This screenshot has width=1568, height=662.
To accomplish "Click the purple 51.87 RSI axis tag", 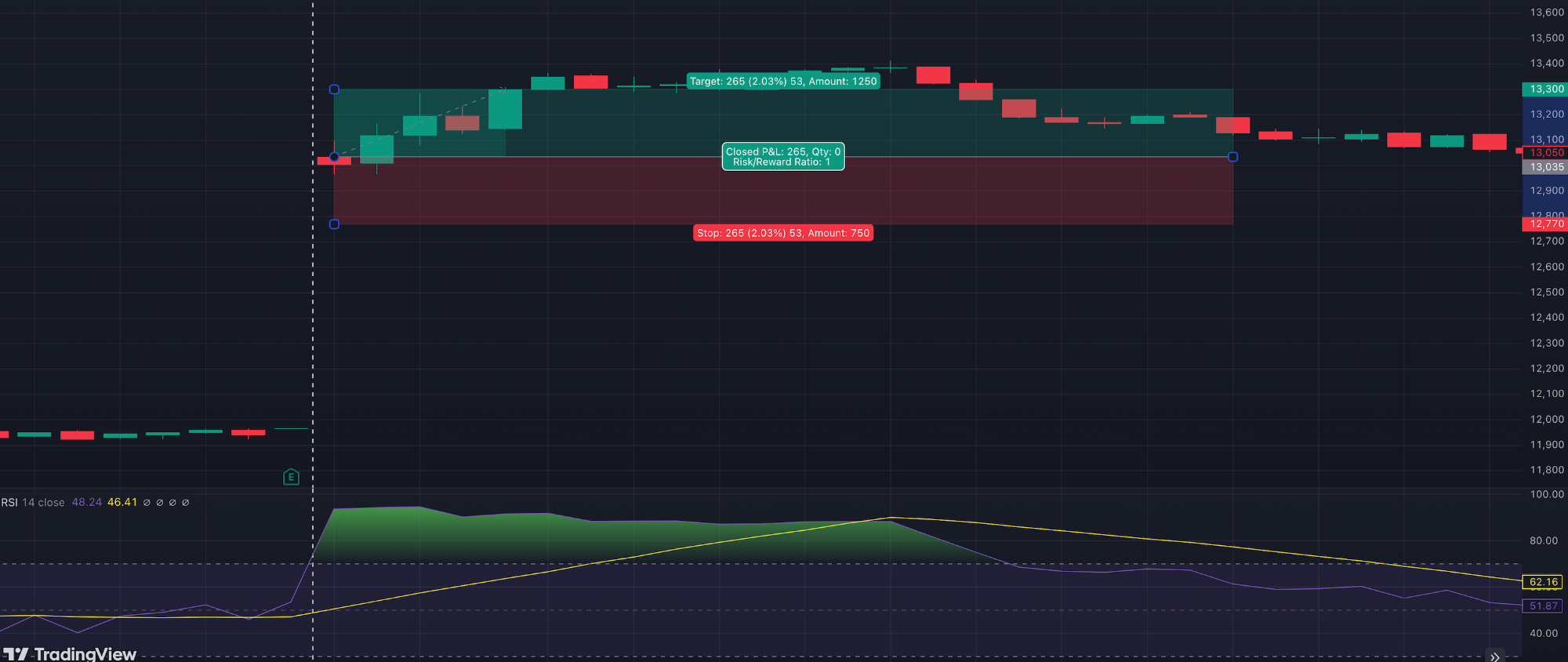I will tap(1542, 606).
